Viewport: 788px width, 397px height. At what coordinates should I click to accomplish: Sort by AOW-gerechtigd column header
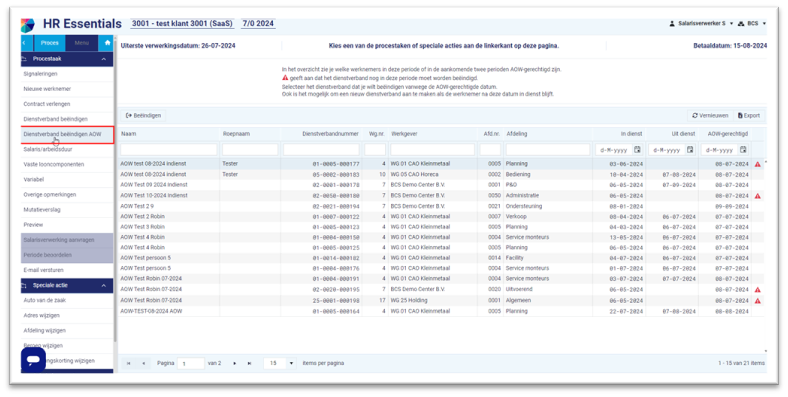(728, 134)
